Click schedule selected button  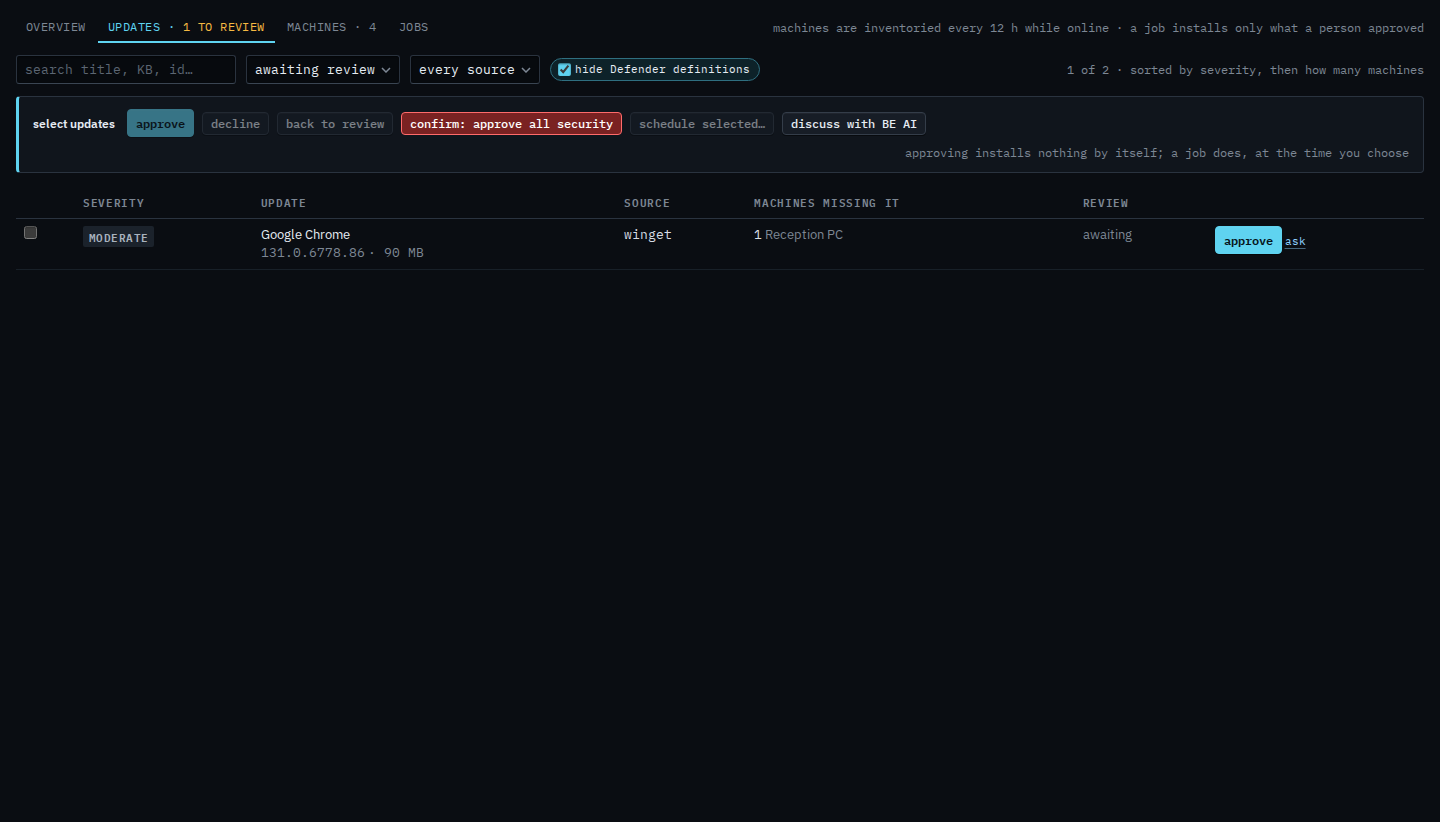tap(702, 124)
